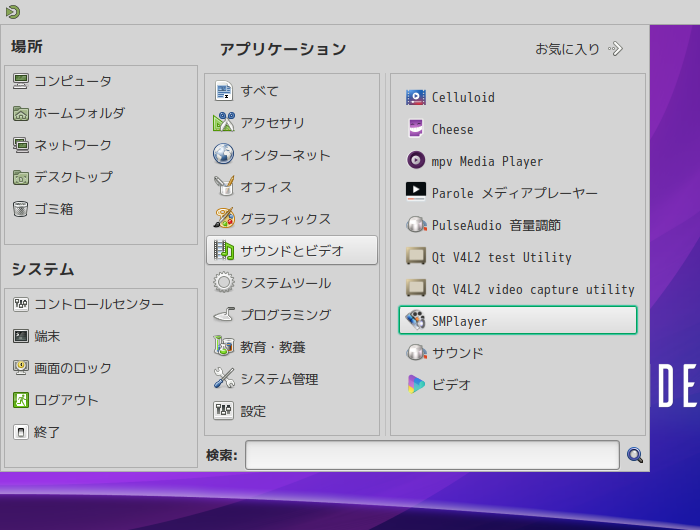Click the 画面のロック icon
700x530 pixels.
coord(21,368)
